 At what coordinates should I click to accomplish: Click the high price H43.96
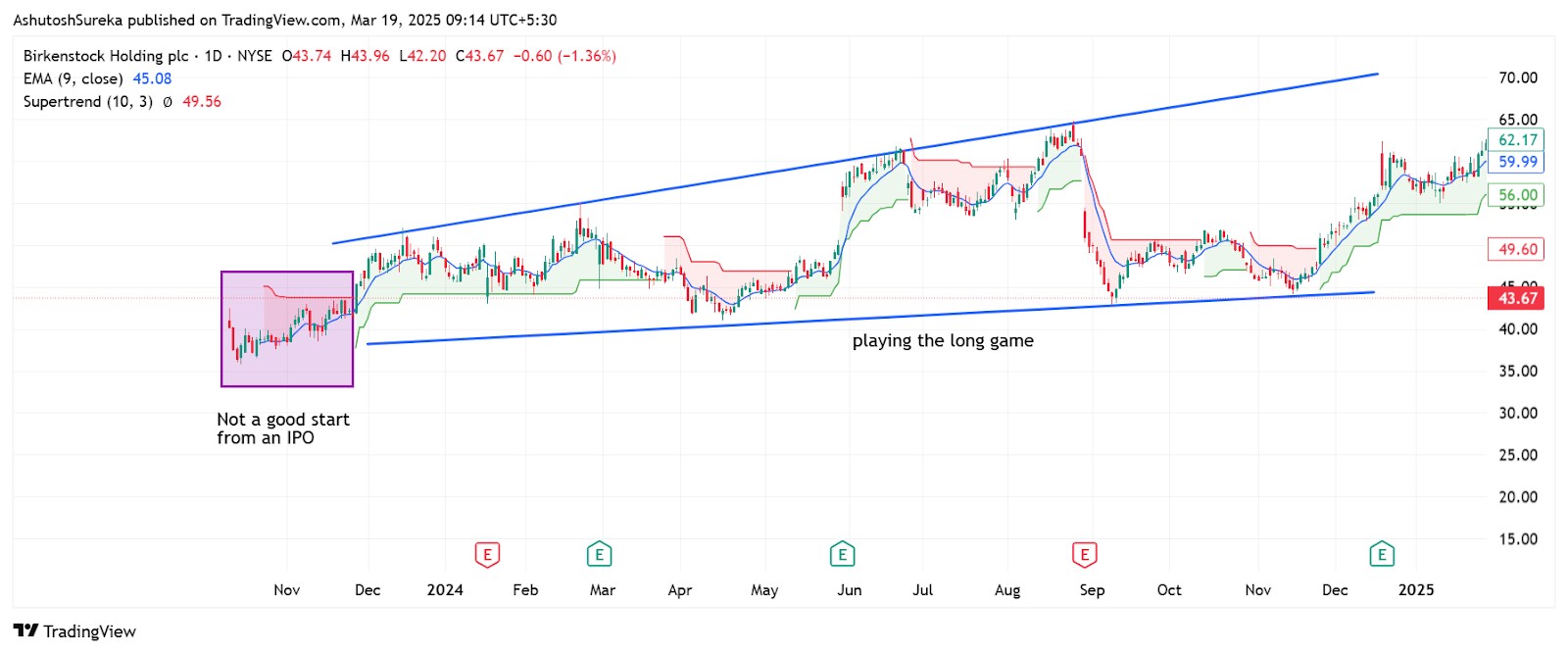pos(365,56)
